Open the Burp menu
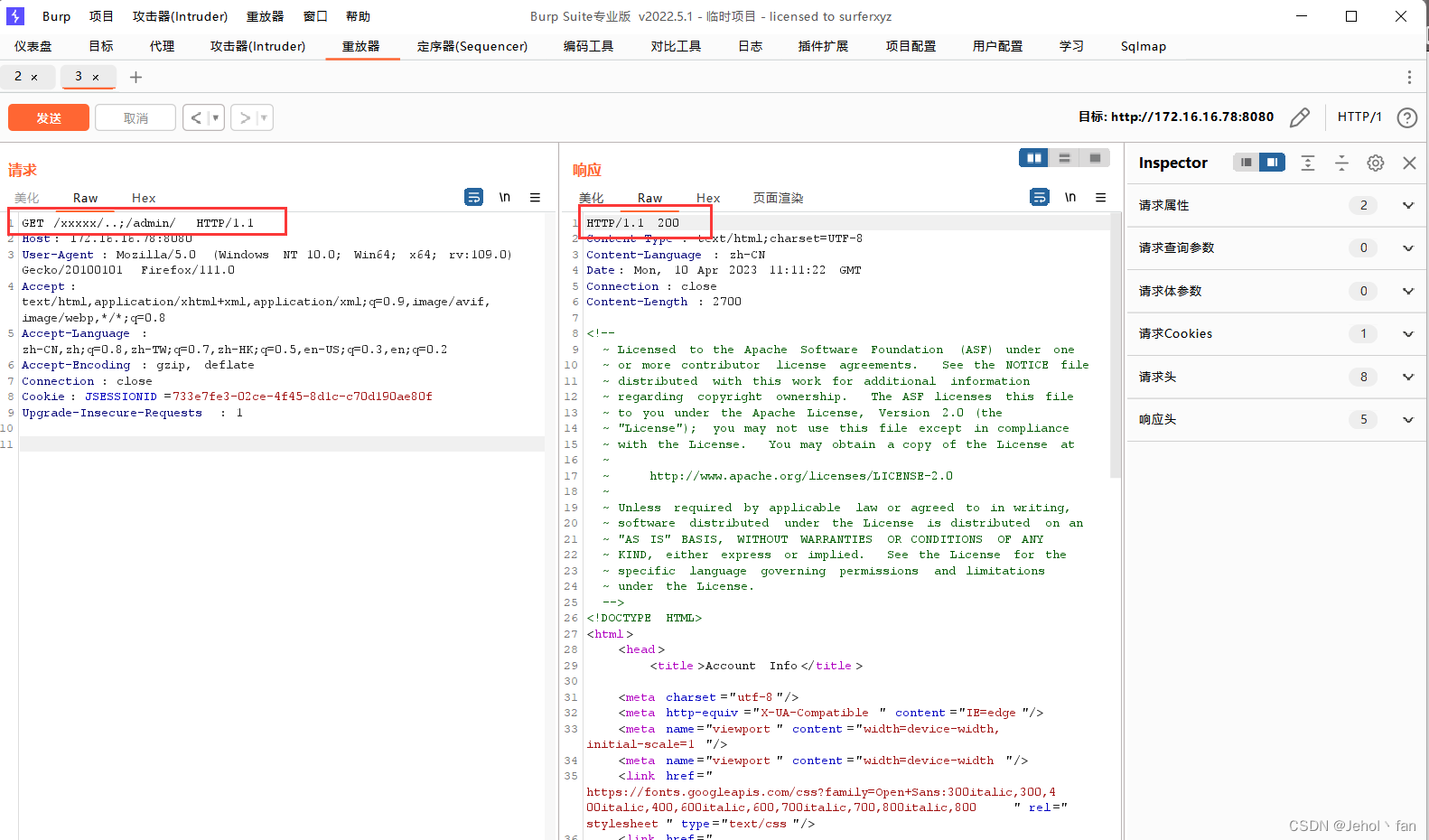 click(x=56, y=16)
